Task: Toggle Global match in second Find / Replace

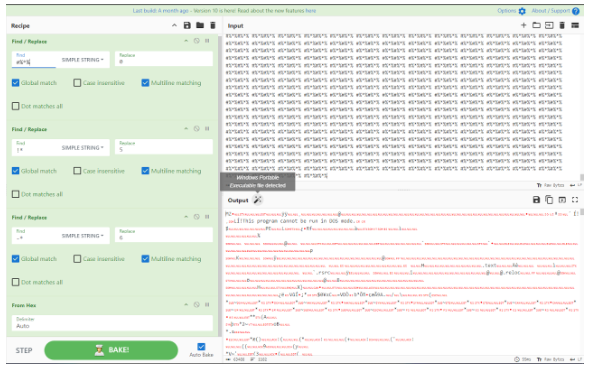Action: (15, 171)
